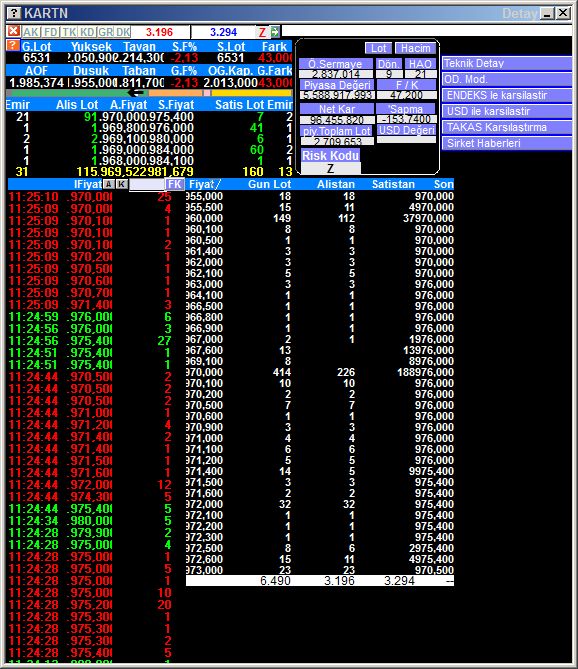Toggle the FK button in trades header

[x=174, y=184]
